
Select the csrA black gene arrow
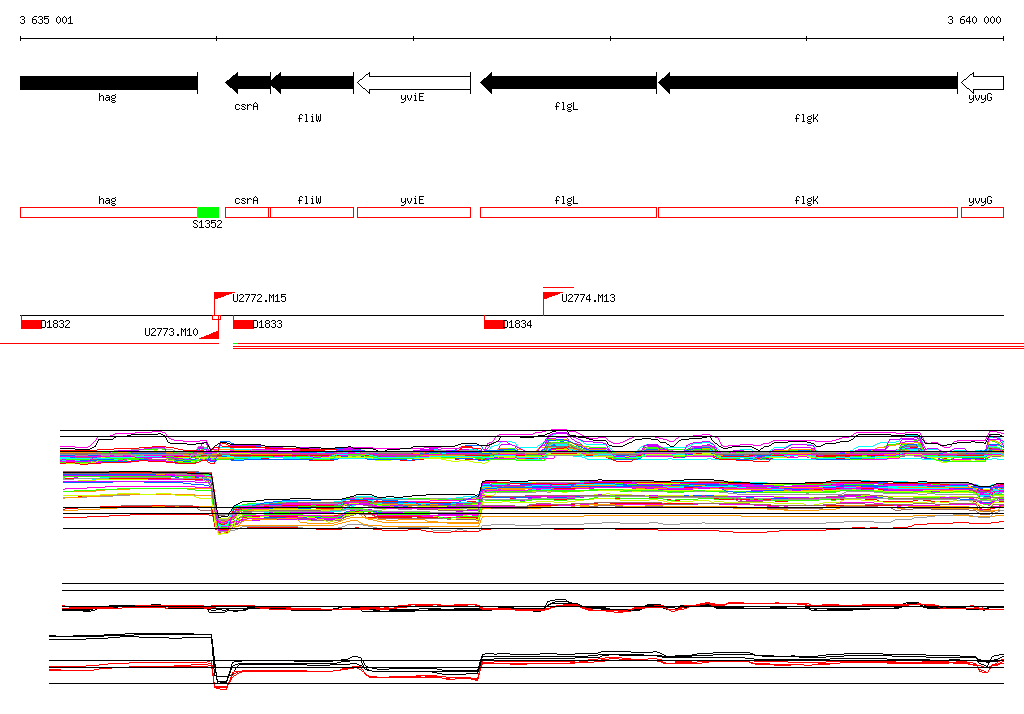click(x=248, y=83)
